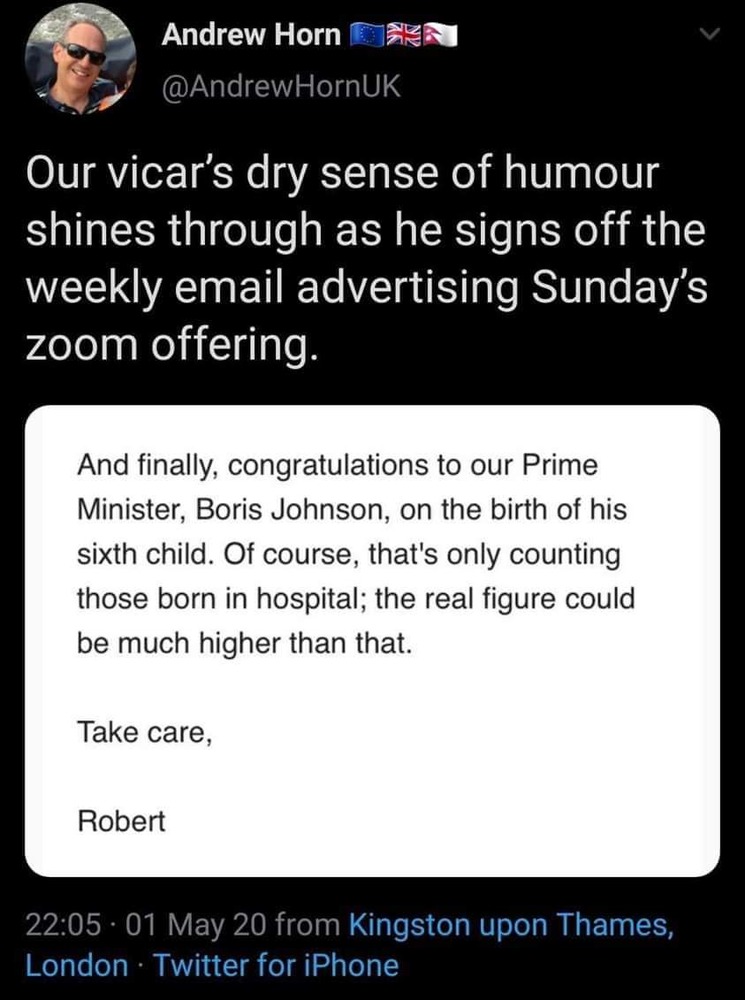Open the Kingston upon Thames location link

(510, 926)
